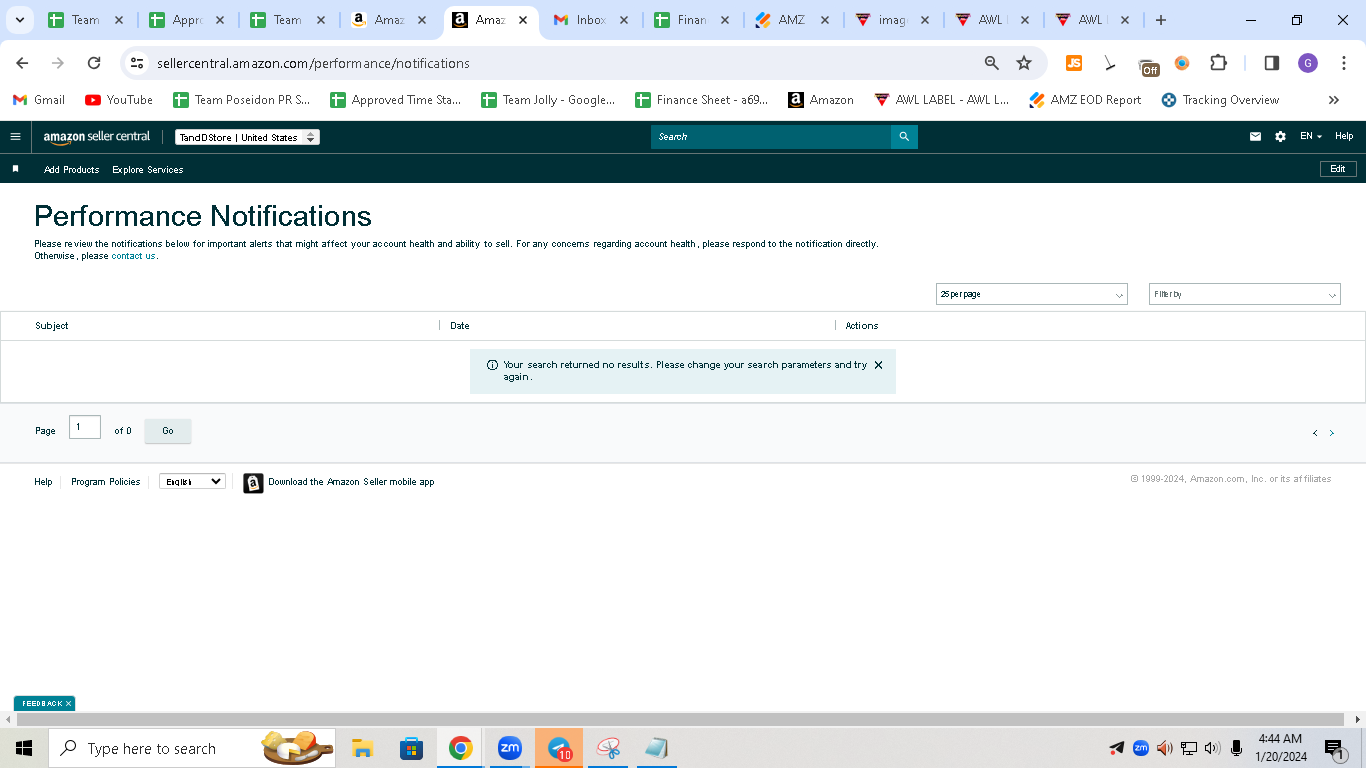Click the Subject column header
Screen dimensions: 1366x768
52,326
